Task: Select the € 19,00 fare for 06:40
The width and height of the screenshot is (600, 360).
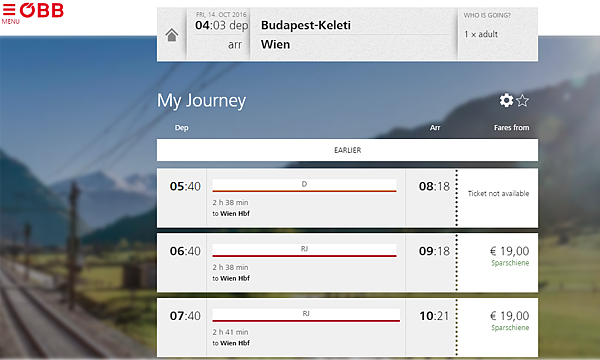Action: point(510,251)
